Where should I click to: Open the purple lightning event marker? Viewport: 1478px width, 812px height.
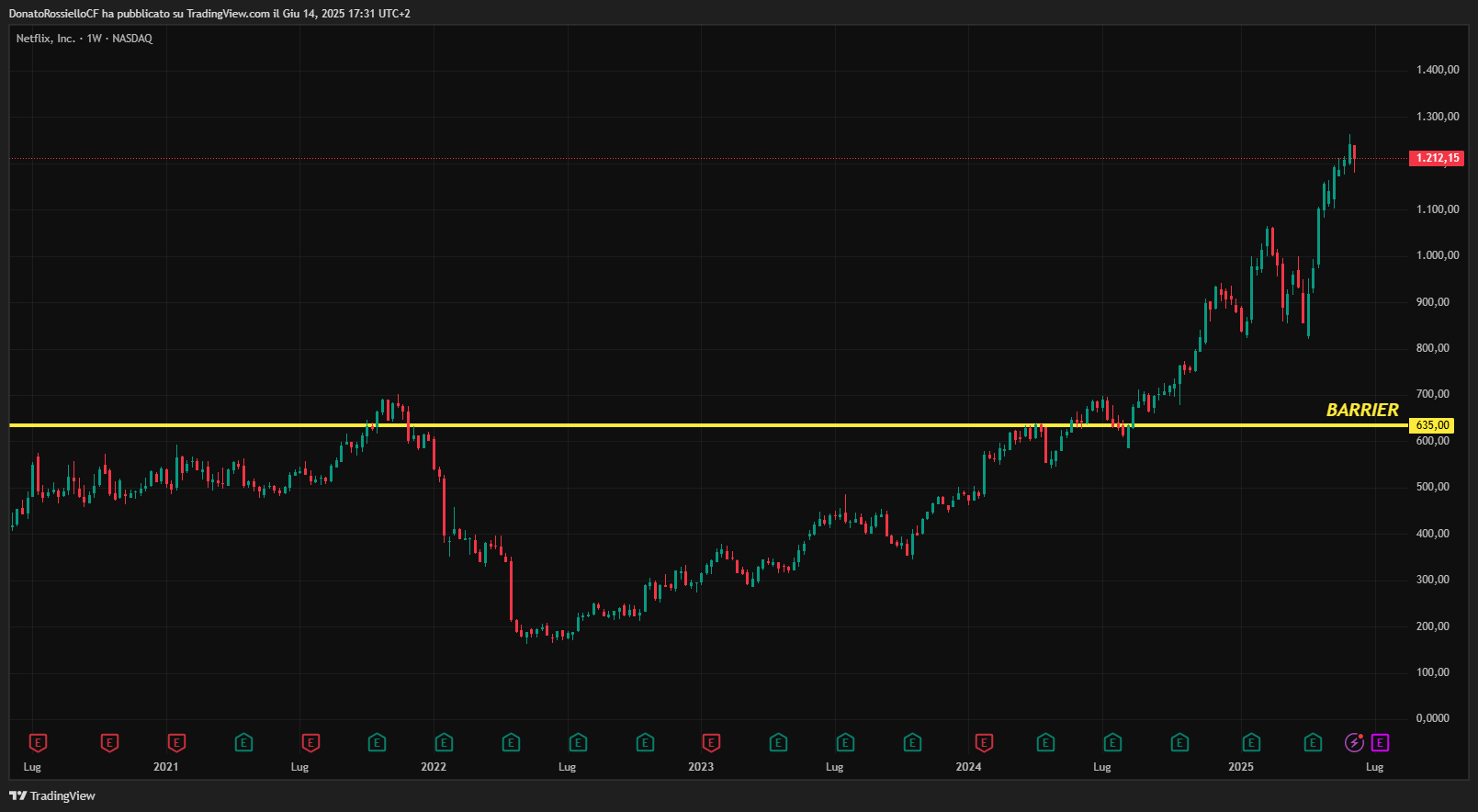1354,742
